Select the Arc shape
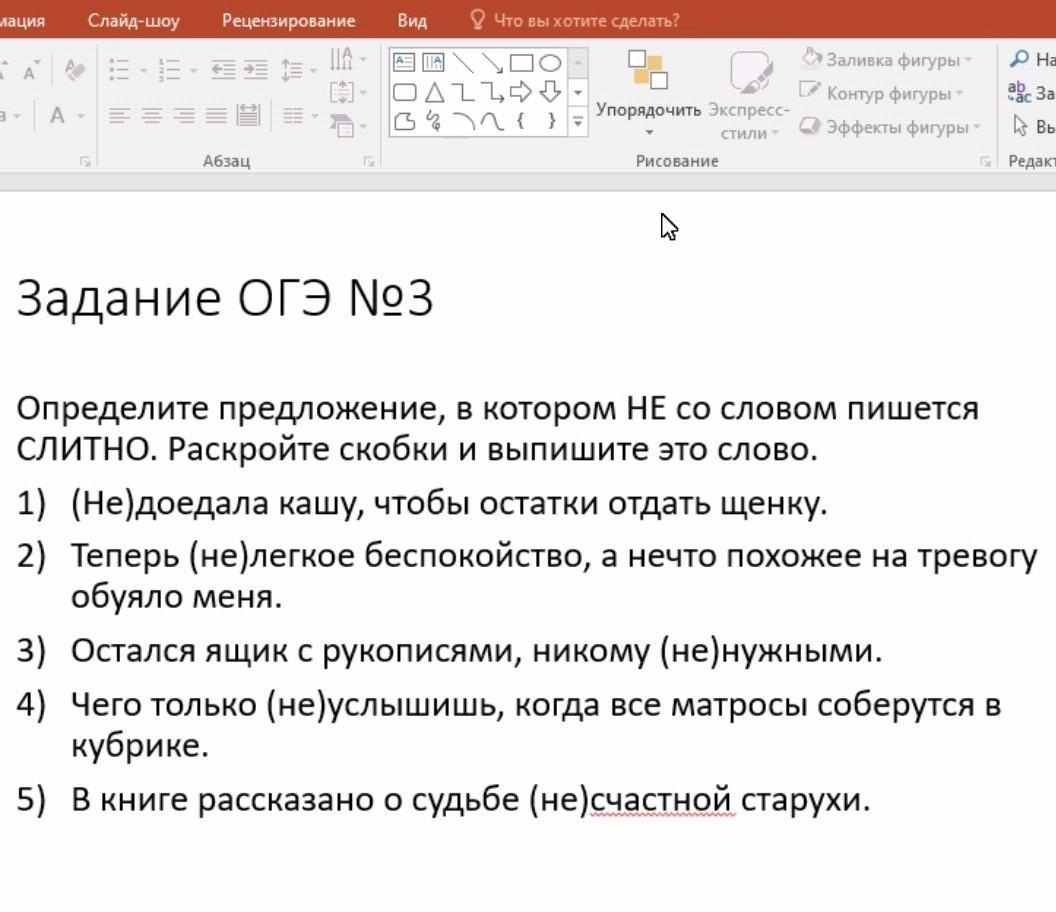This screenshot has width=1056, height=912. click(x=463, y=121)
